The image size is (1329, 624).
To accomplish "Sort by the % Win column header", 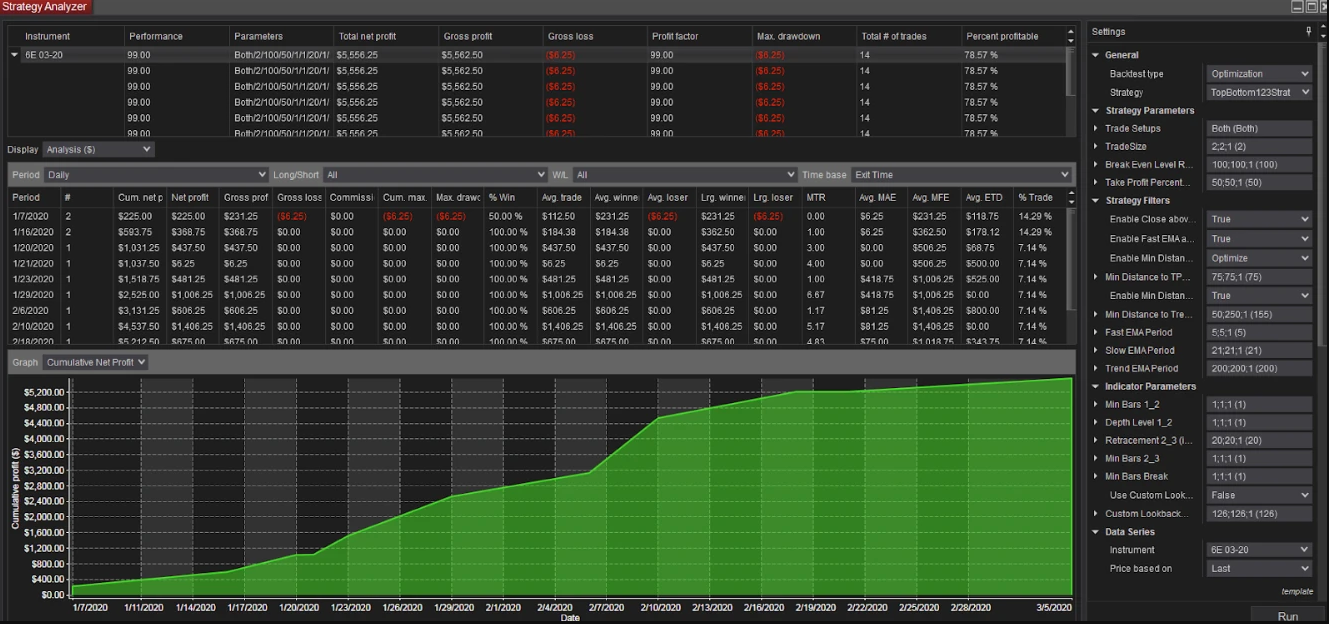I will click(x=511, y=198).
